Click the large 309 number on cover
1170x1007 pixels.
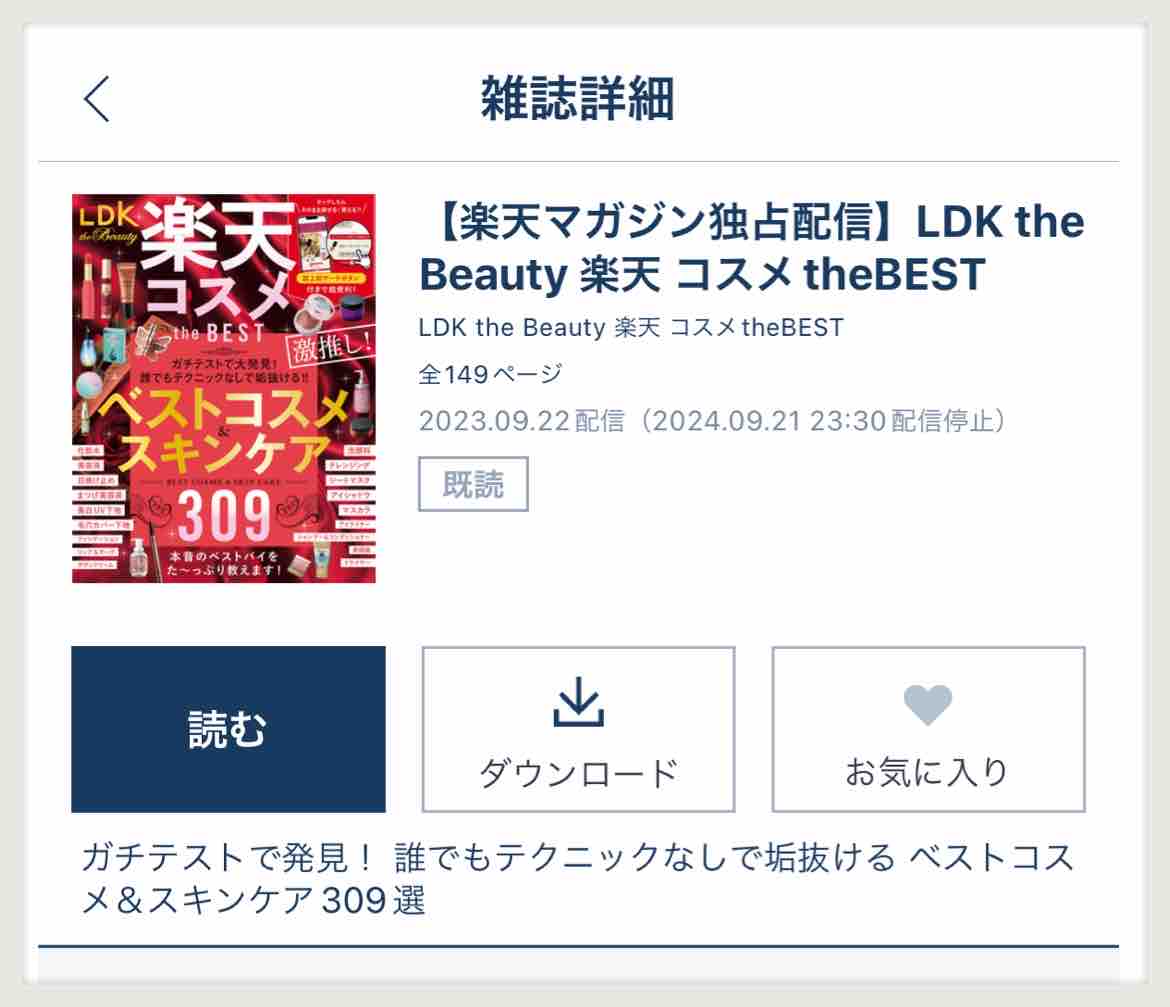click(224, 515)
